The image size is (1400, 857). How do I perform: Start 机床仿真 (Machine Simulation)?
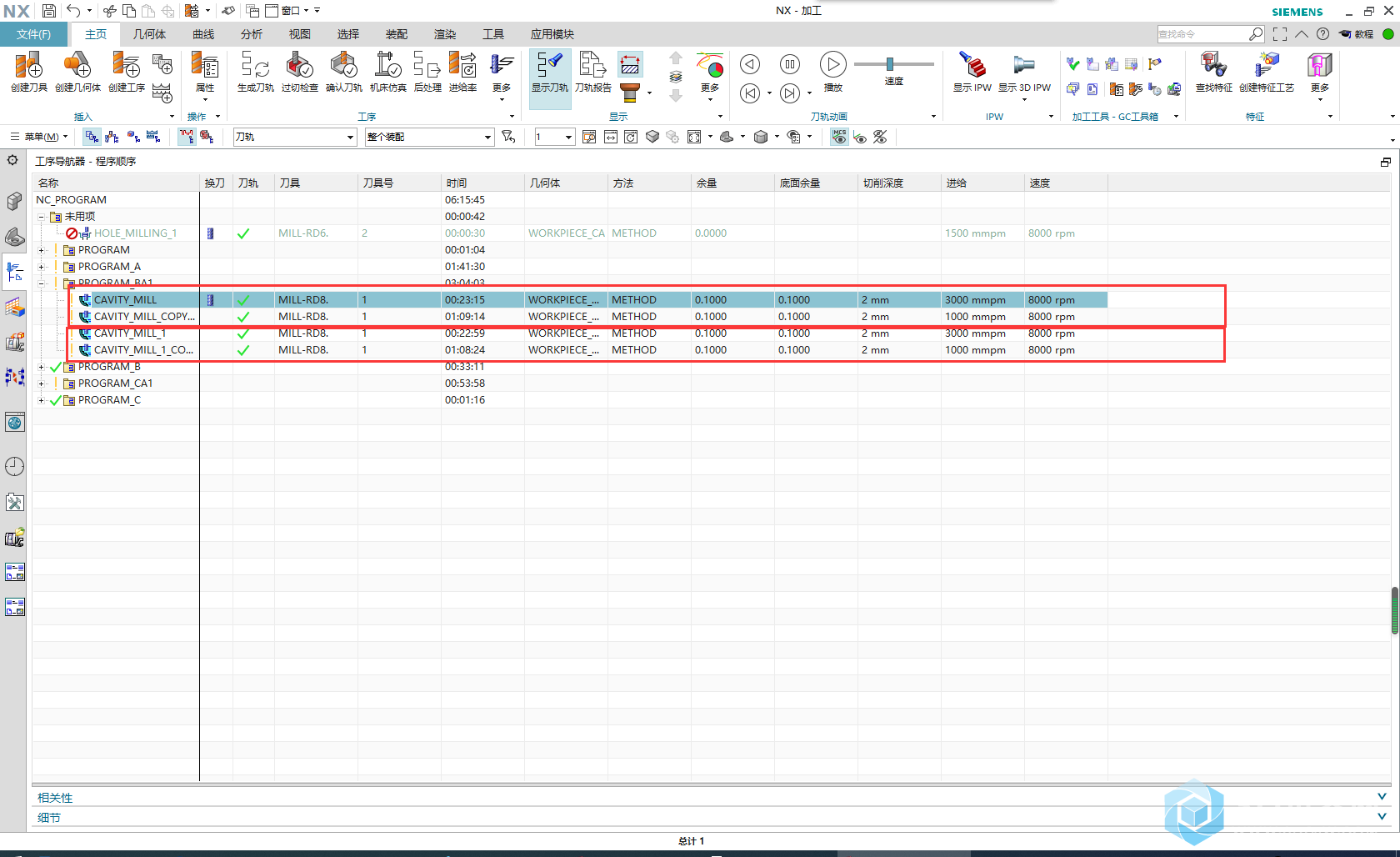tap(387, 71)
